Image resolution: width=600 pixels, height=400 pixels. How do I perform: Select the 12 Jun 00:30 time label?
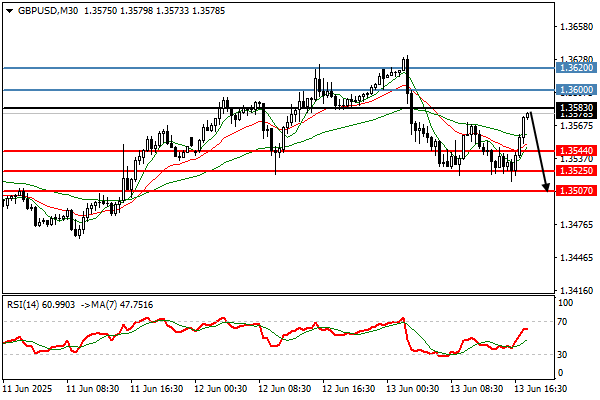click(x=220, y=386)
